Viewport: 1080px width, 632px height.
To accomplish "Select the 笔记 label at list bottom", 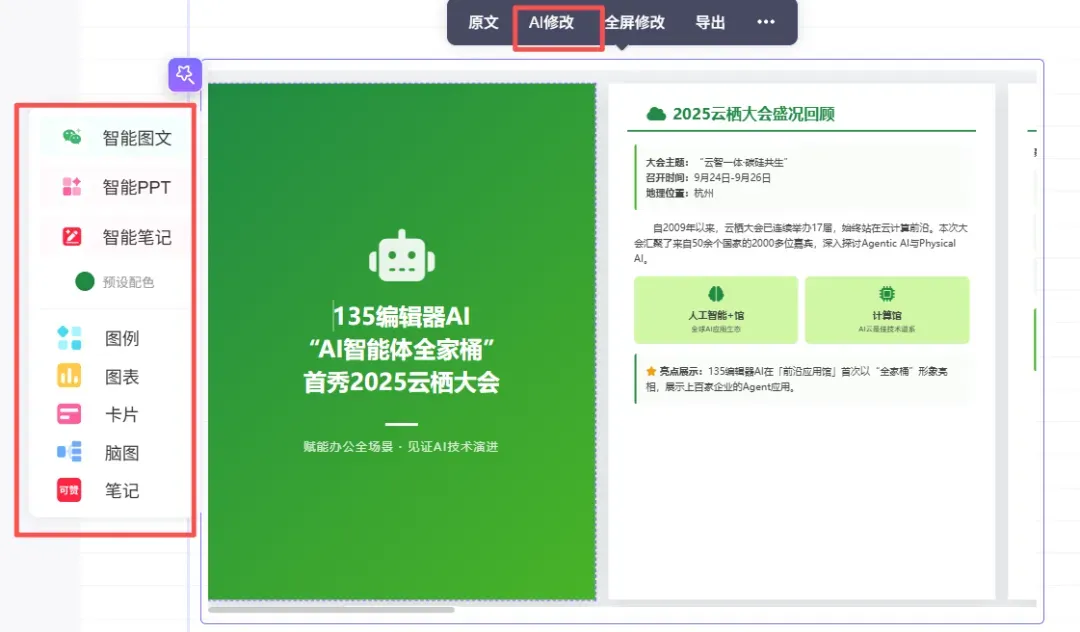I will pos(122,490).
